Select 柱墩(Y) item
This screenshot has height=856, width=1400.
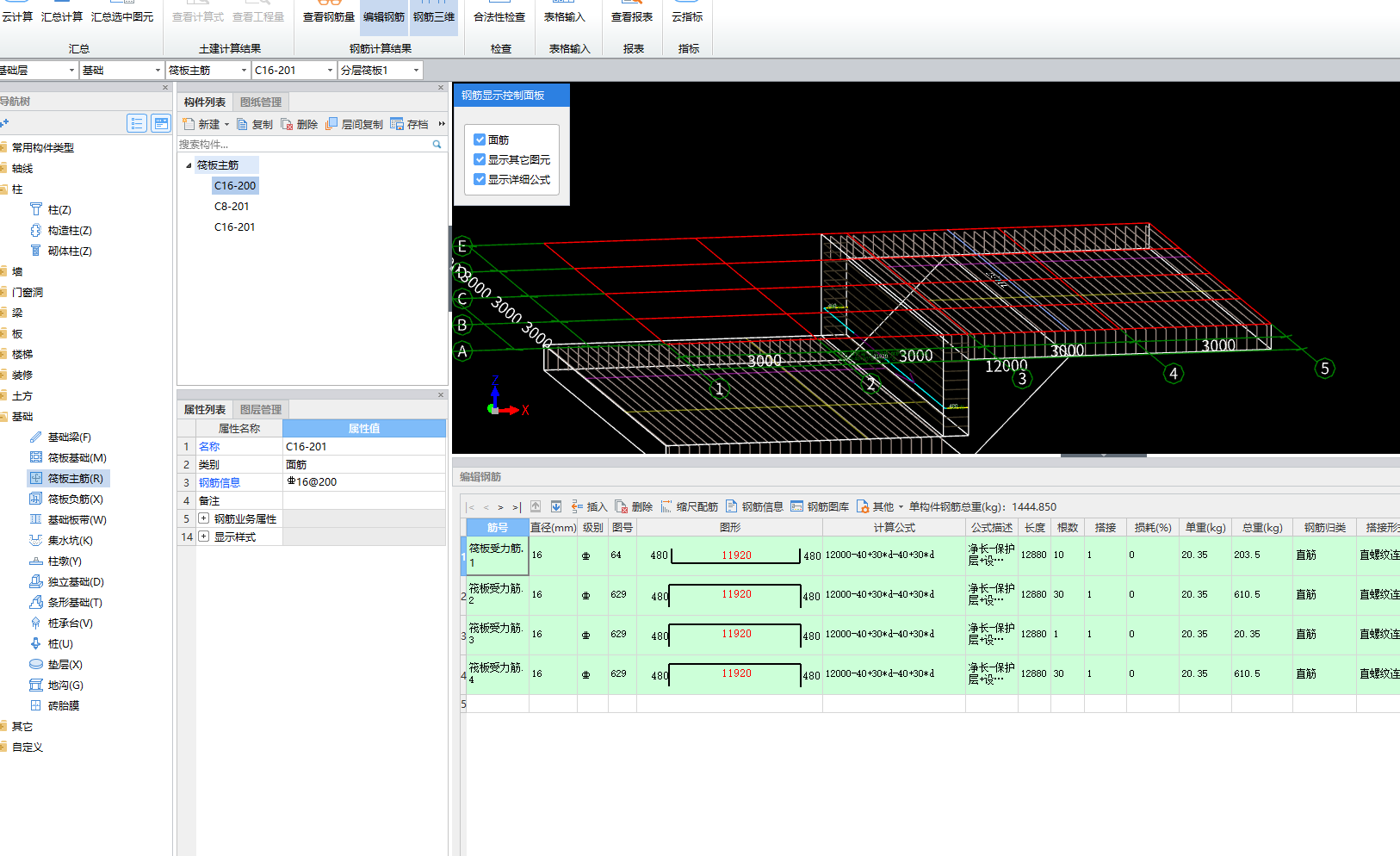coord(65,561)
